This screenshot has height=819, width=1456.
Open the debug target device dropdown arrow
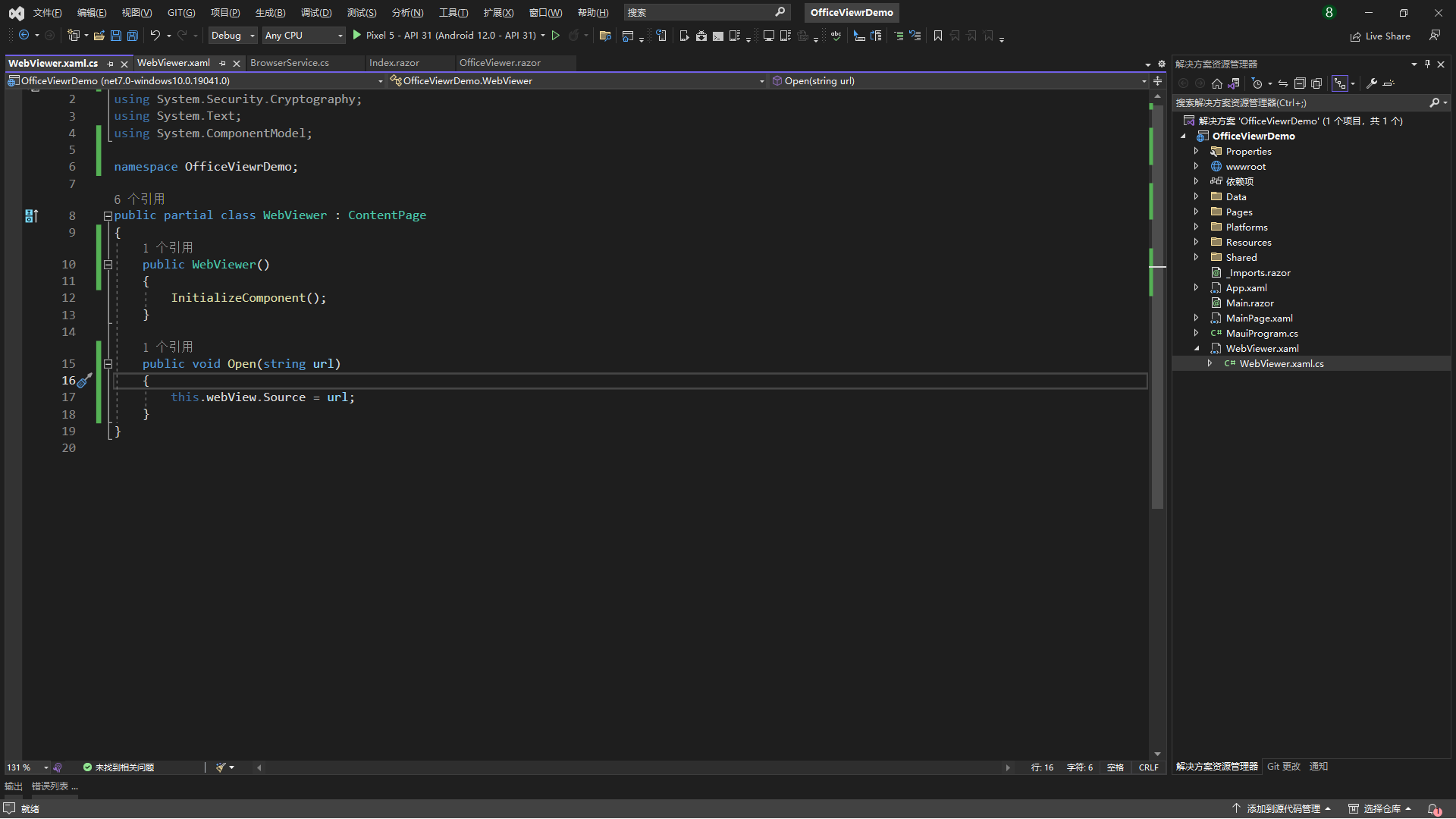543,35
